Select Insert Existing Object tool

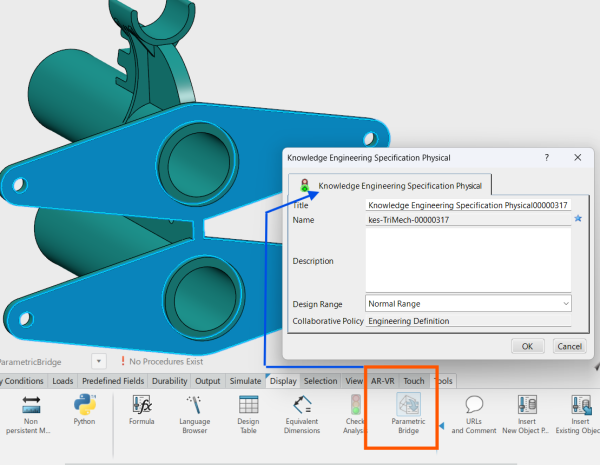579,414
